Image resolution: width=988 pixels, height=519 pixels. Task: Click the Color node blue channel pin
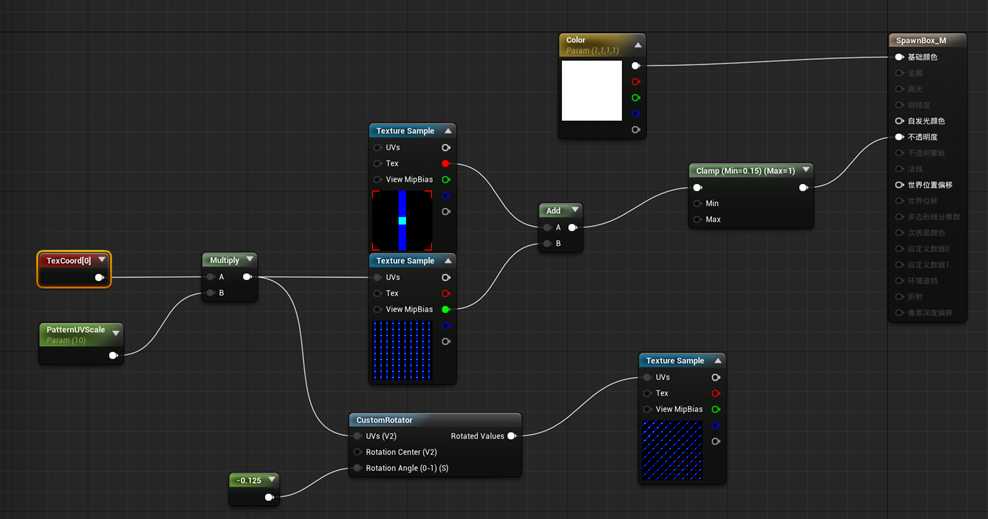coord(636,114)
